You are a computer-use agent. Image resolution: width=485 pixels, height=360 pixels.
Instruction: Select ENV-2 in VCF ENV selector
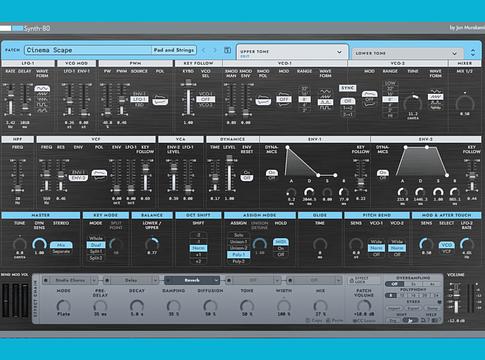[78, 178]
